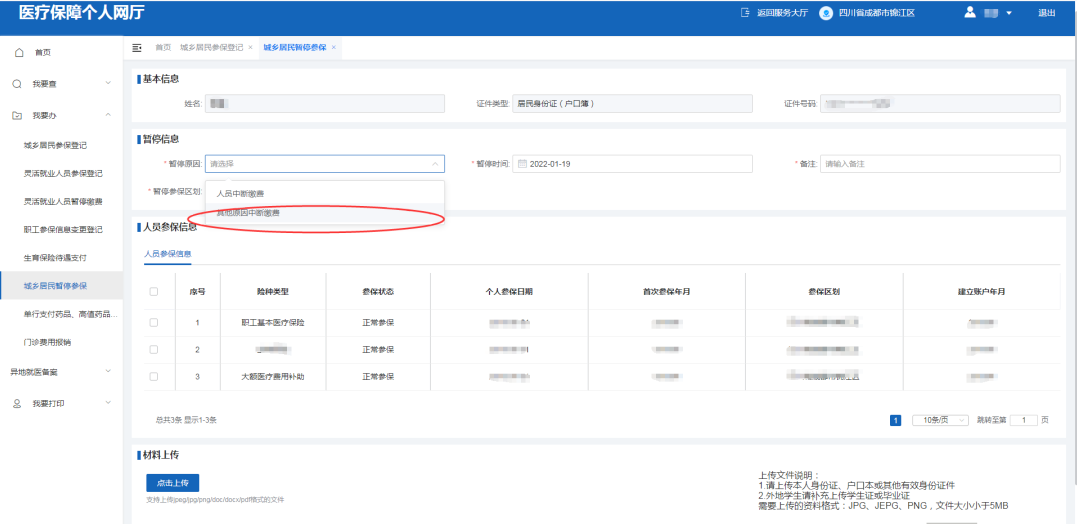The image size is (1077, 524).
Task: Click the 备注 input field
Action: [940, 164]
